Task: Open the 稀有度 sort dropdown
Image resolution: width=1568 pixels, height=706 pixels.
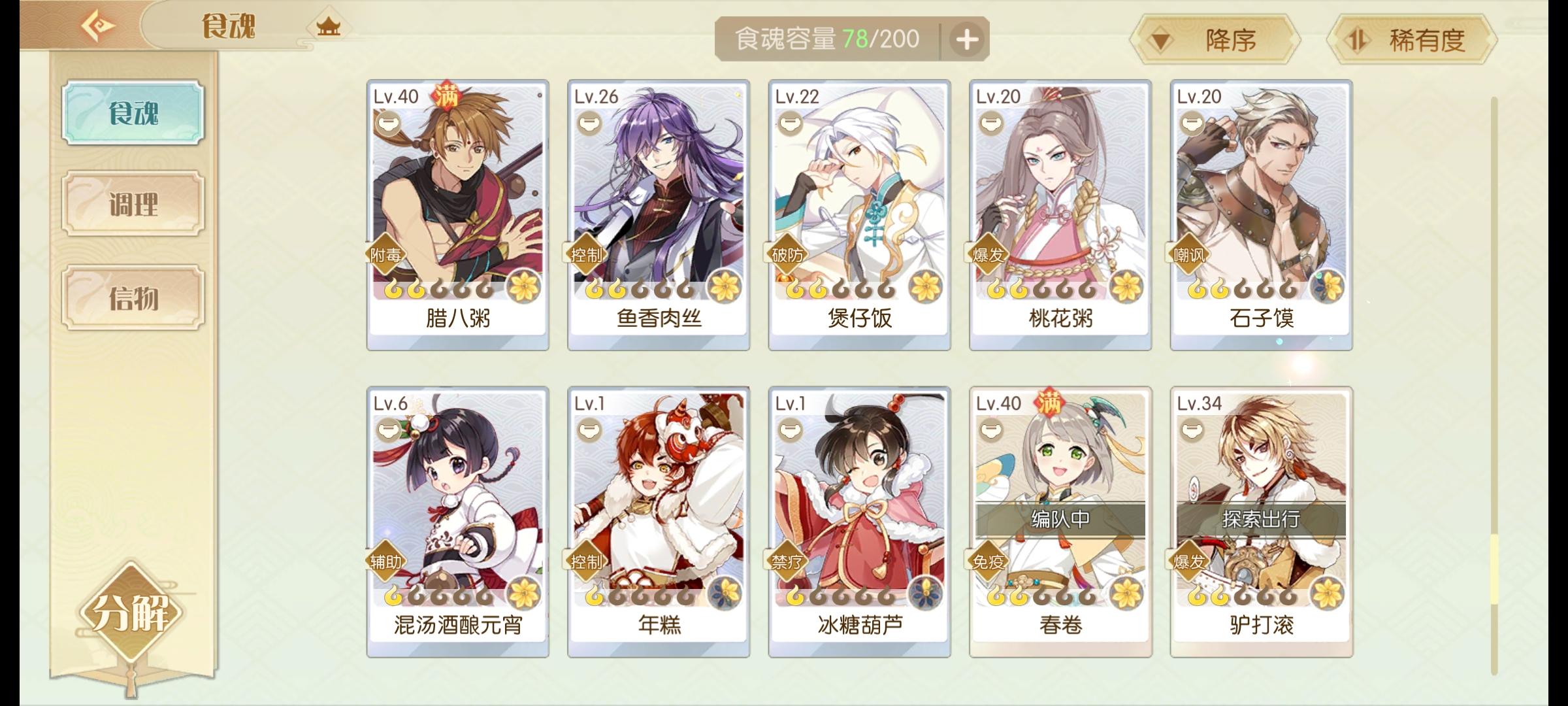Action: coord(1411,41)
